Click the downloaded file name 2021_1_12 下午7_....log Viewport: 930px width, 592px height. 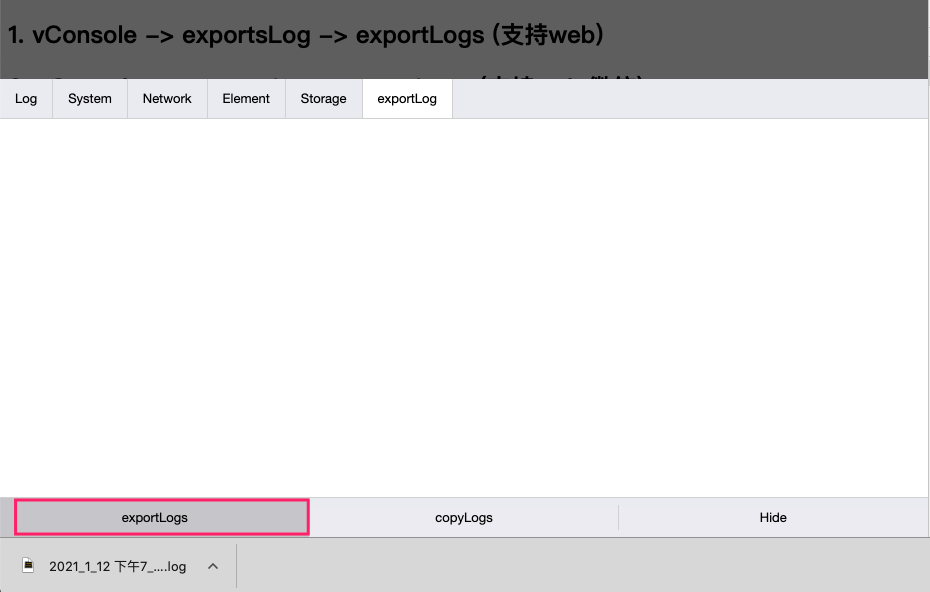click(117, 566)
